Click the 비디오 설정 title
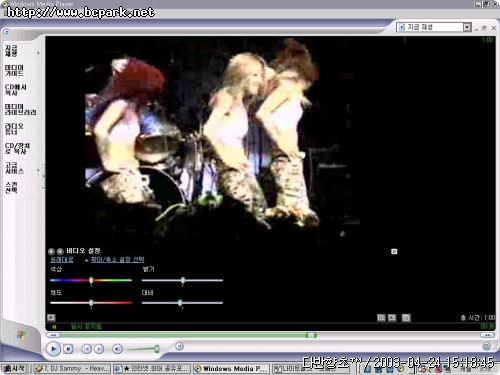This screenshot has width=500, height=375. [x=83, y=251]
